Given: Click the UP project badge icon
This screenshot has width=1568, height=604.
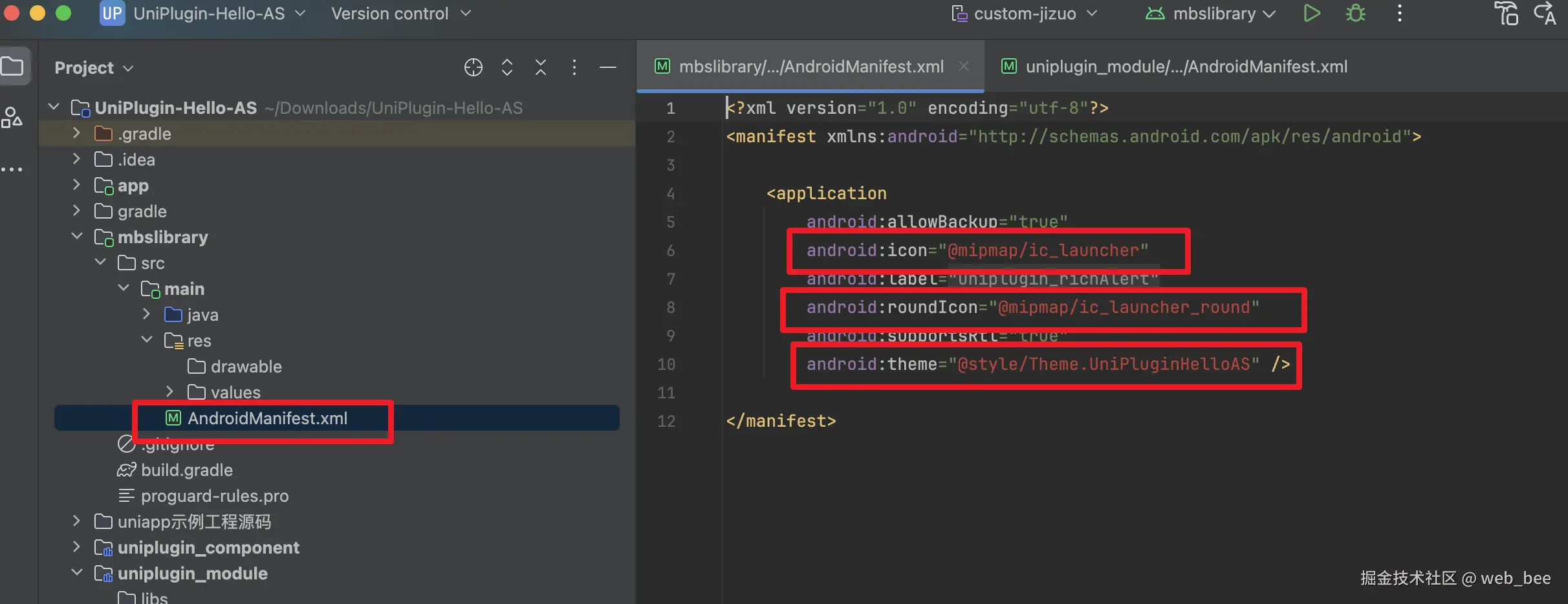Looking at the screenshot, I should point(112,14).
